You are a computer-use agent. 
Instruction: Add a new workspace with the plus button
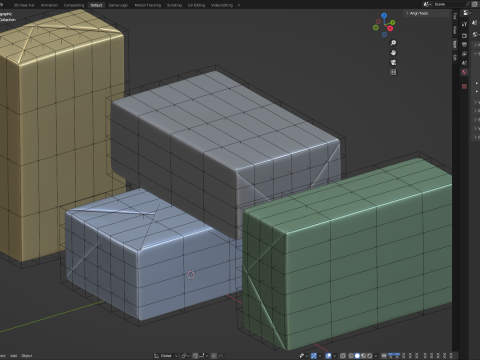(x=239, y=5)
